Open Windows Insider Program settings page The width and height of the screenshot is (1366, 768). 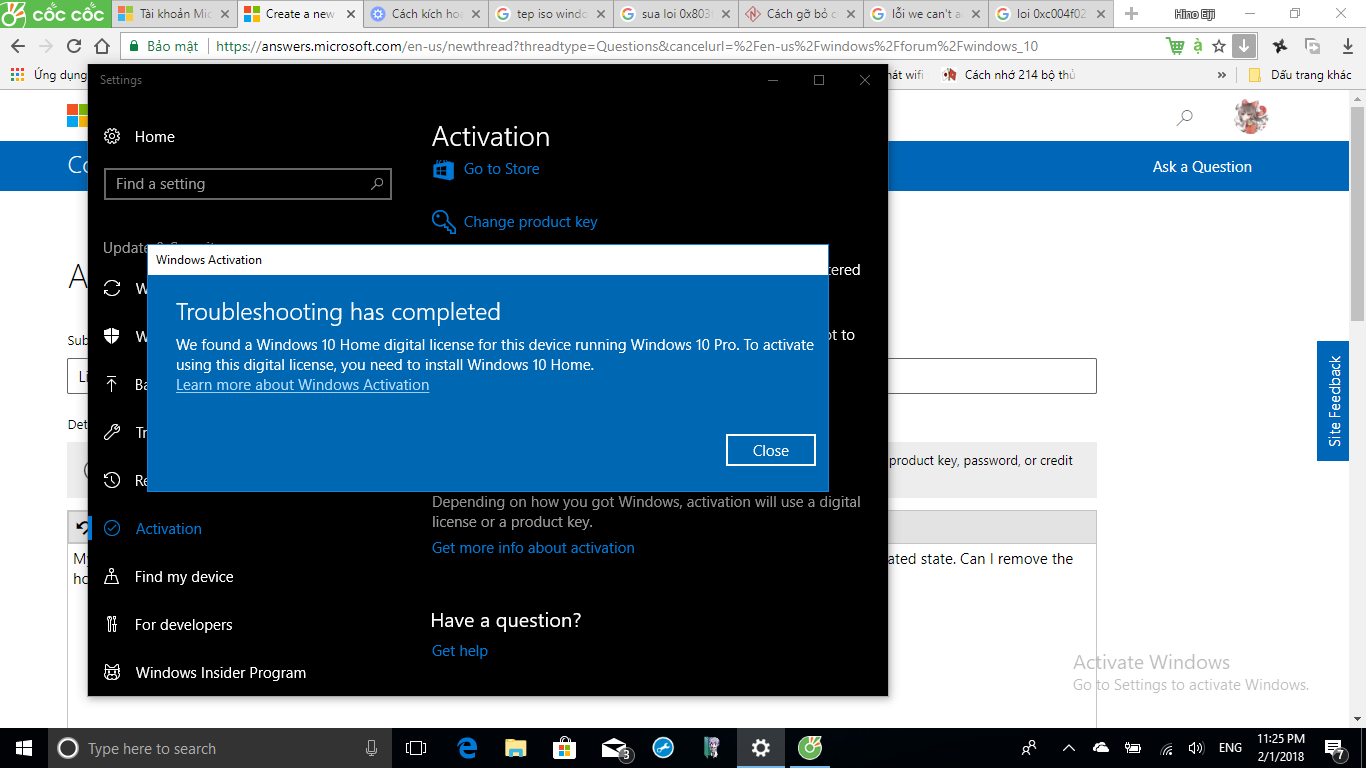click(x=220, y=673)
